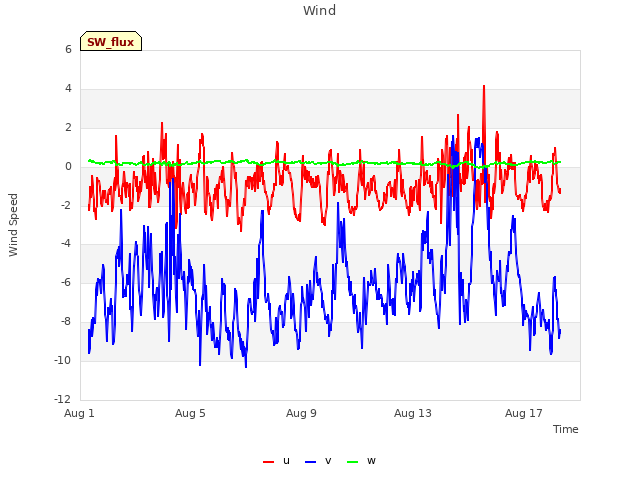640x480 pixels.
Task: Click the y-axis label 0
Action: coord(68,167)
